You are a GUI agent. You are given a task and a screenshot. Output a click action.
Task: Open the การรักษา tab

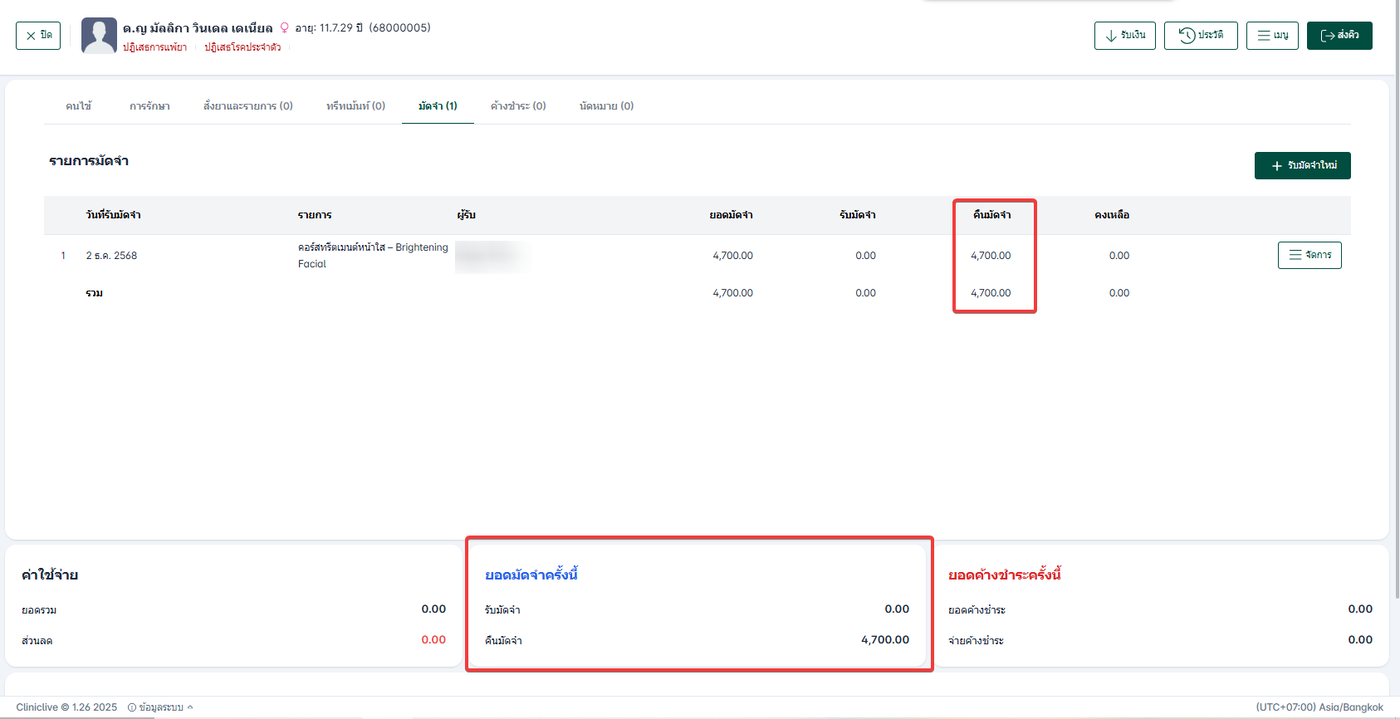tap(150, 106)
